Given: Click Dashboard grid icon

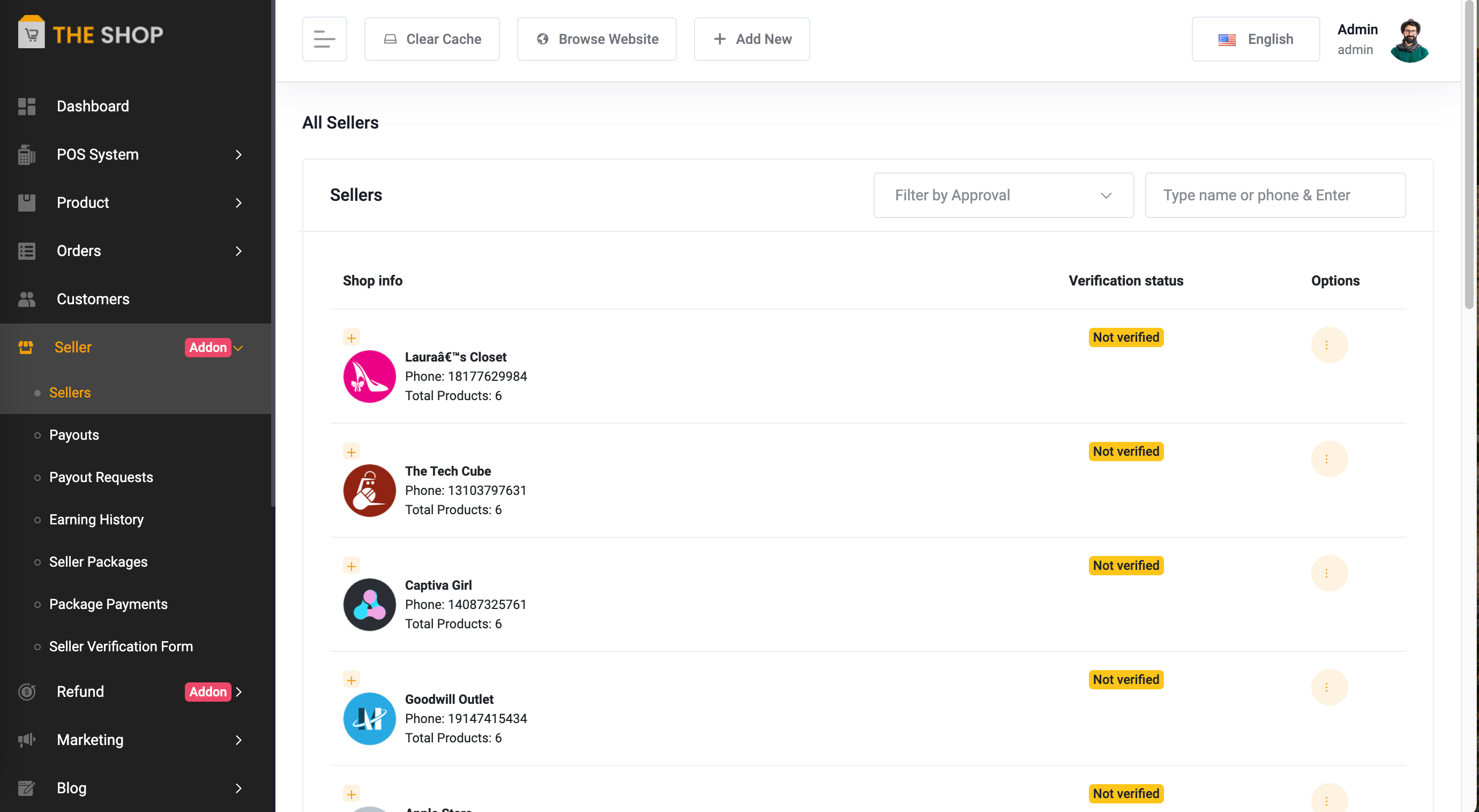Looking at the screenshot, I should [26, 106].
